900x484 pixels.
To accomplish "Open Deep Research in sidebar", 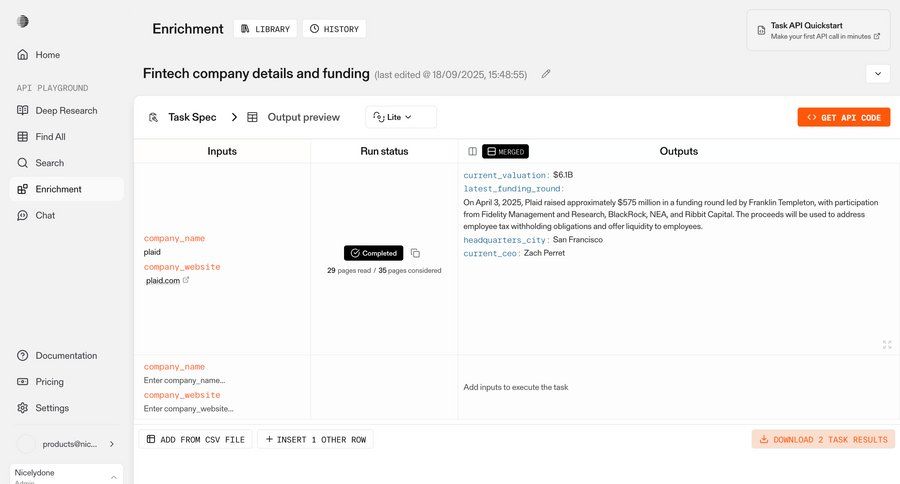I will coord(66,110).
